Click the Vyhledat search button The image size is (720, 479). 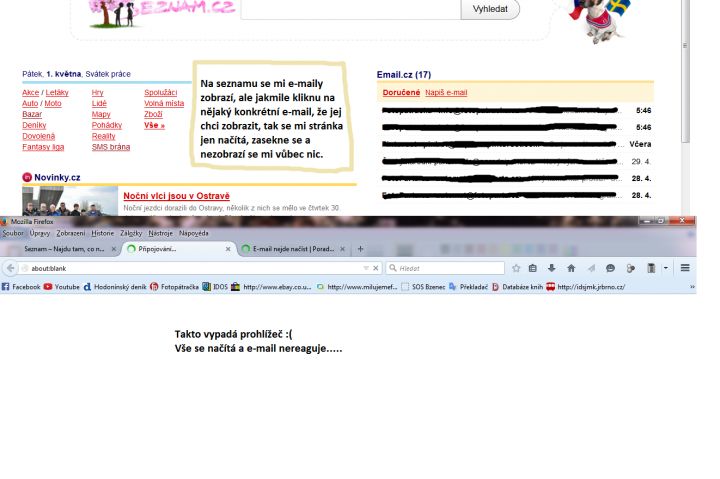click(x=490, y=9)
